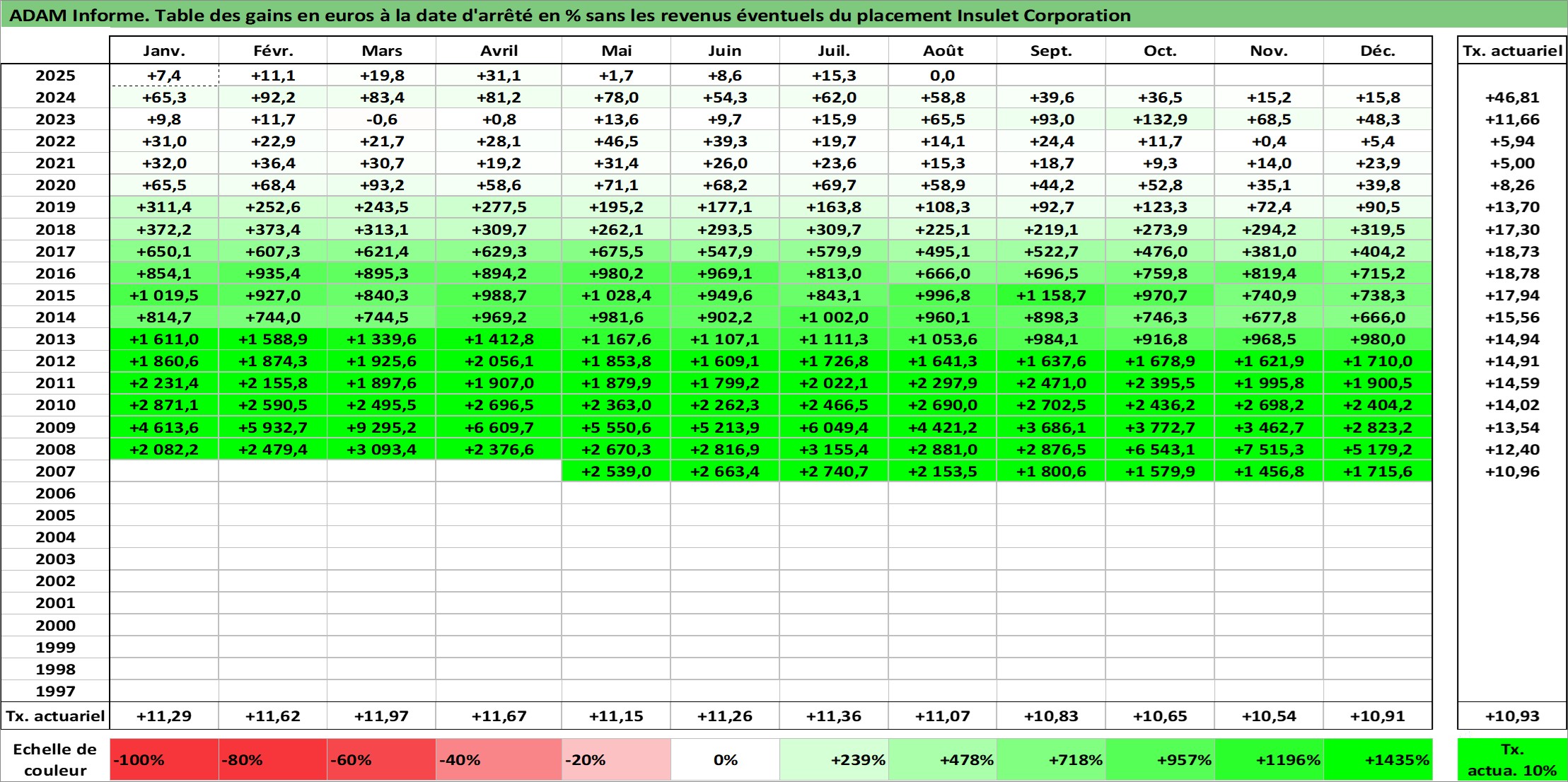Click the 2003 year row label

pos(55,559)
